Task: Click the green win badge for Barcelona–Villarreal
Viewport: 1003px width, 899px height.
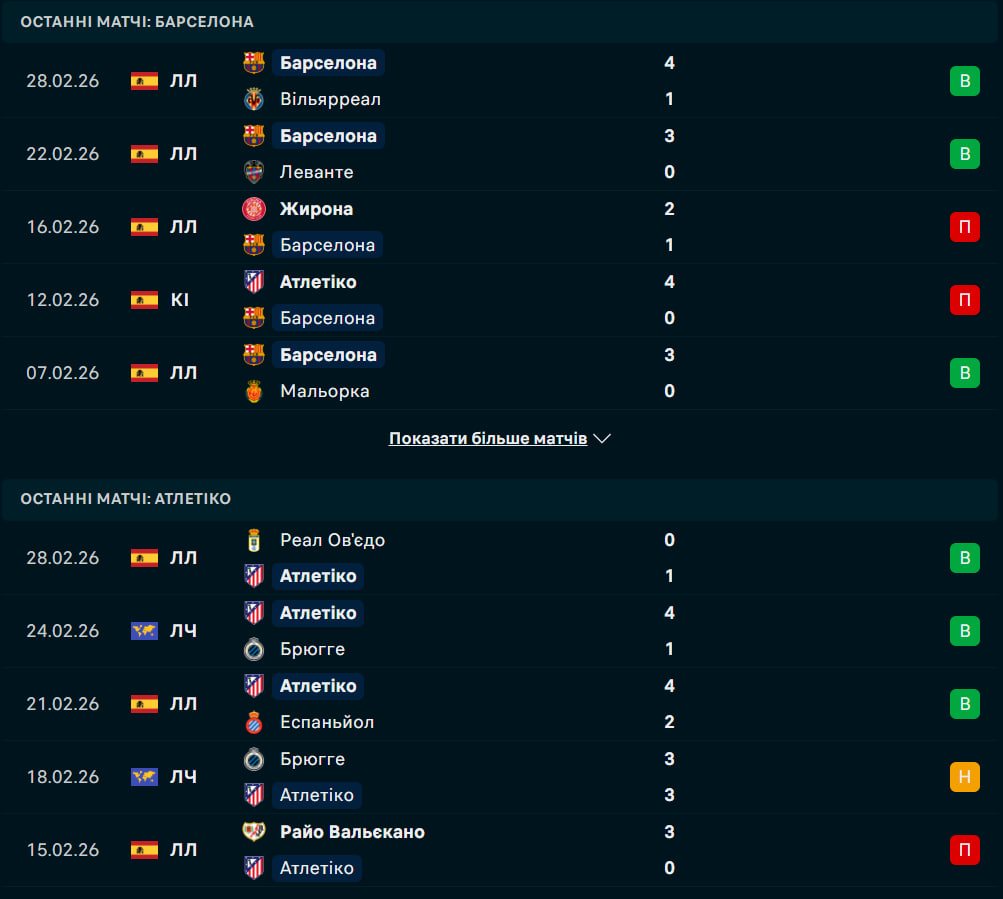Action: point(964,81)
